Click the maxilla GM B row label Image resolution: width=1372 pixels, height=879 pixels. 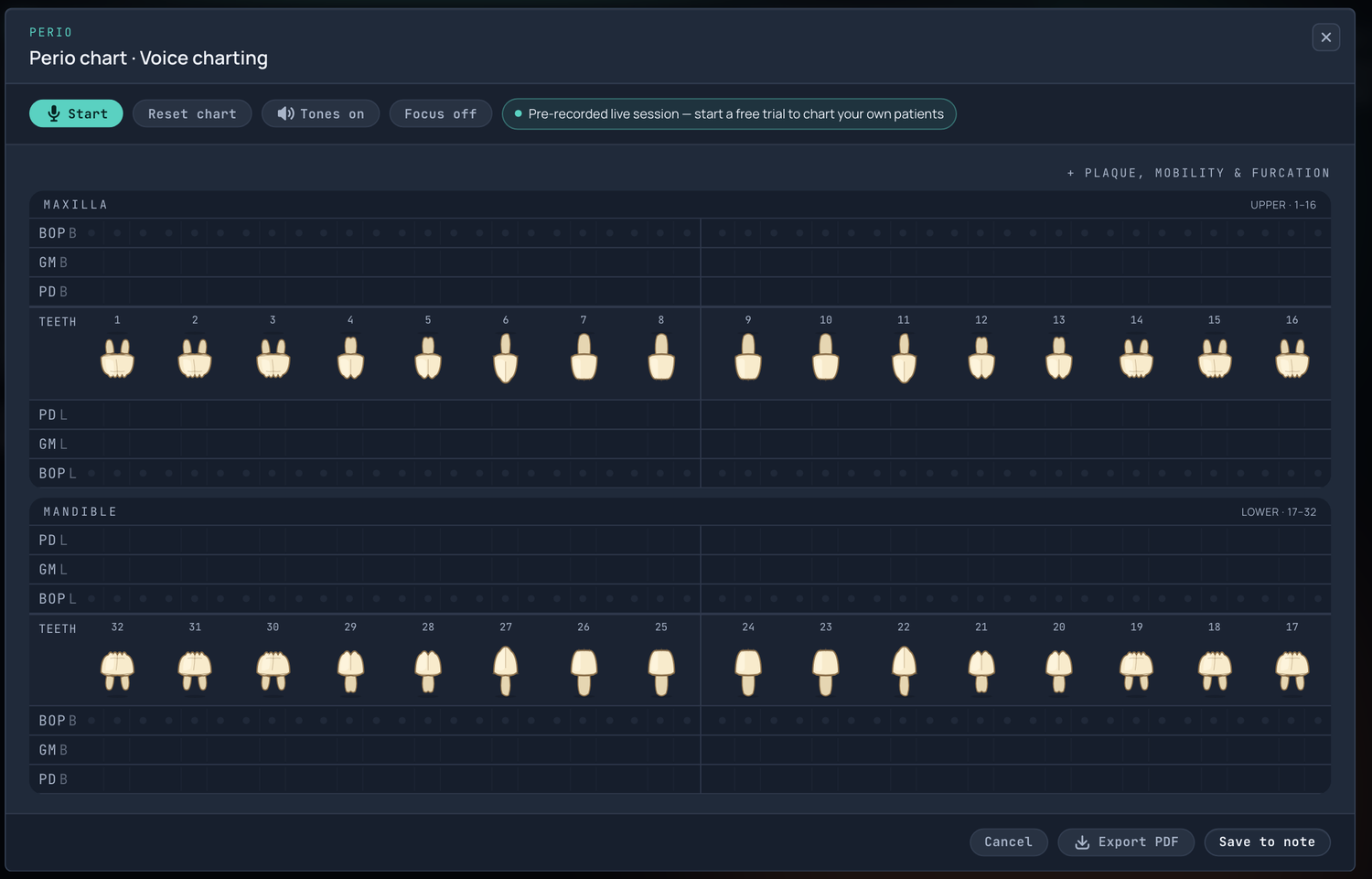(53, 263)
